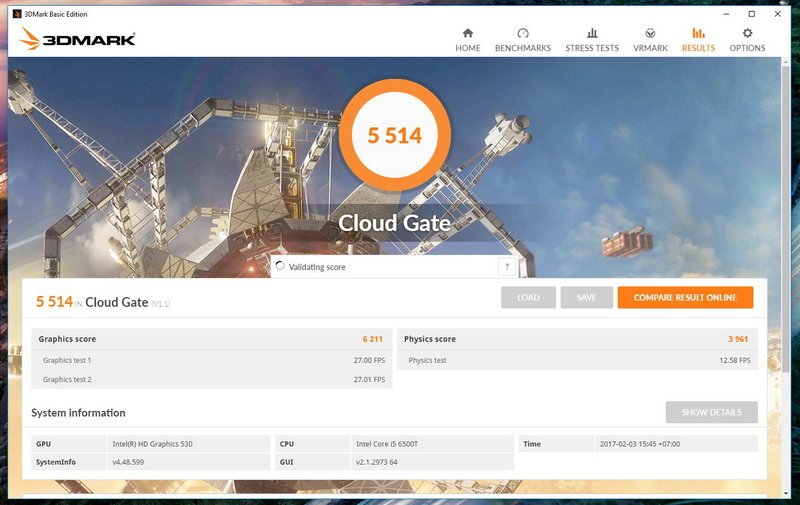Open the Options gear icon
Image resolution: width=800 pixels, height=505 pixels.
[747, 34]
